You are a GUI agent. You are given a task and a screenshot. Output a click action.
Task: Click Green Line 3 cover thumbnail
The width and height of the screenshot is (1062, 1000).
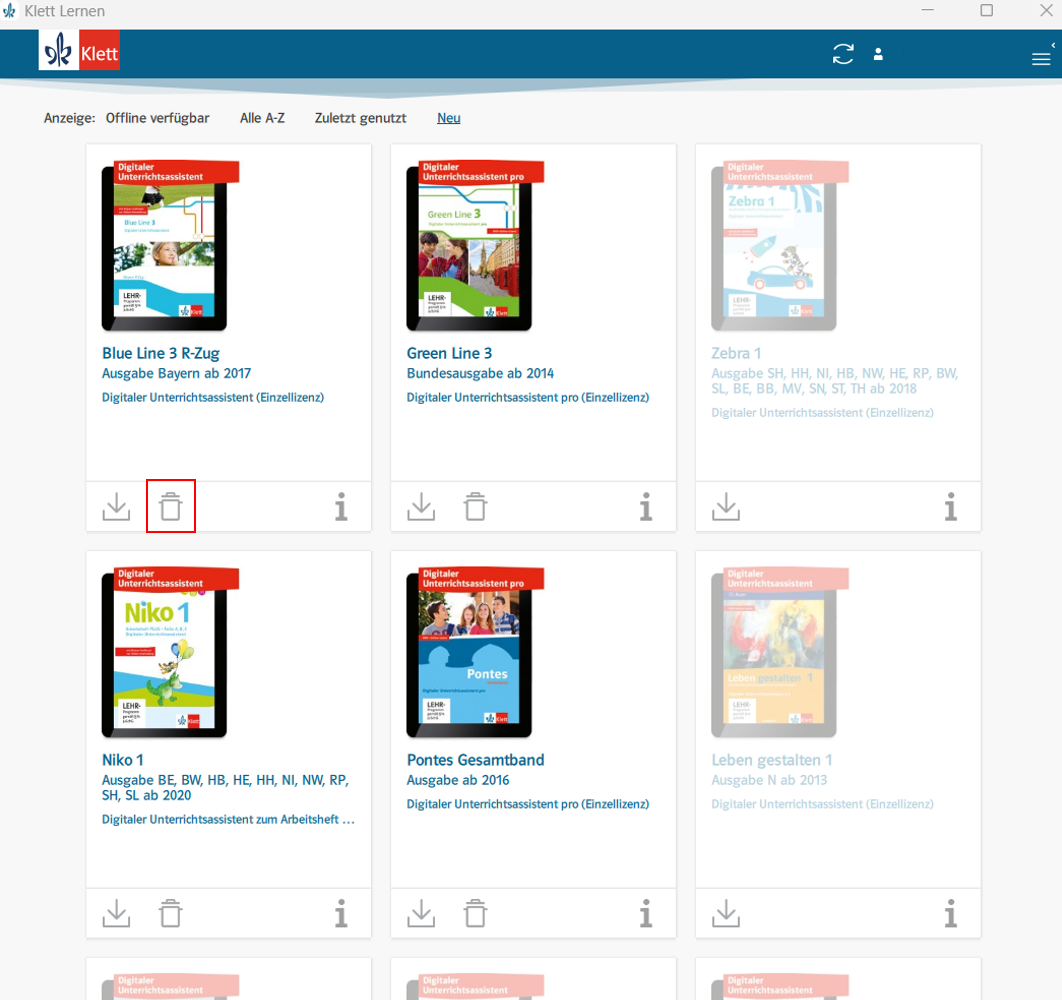tap(474, 246)
